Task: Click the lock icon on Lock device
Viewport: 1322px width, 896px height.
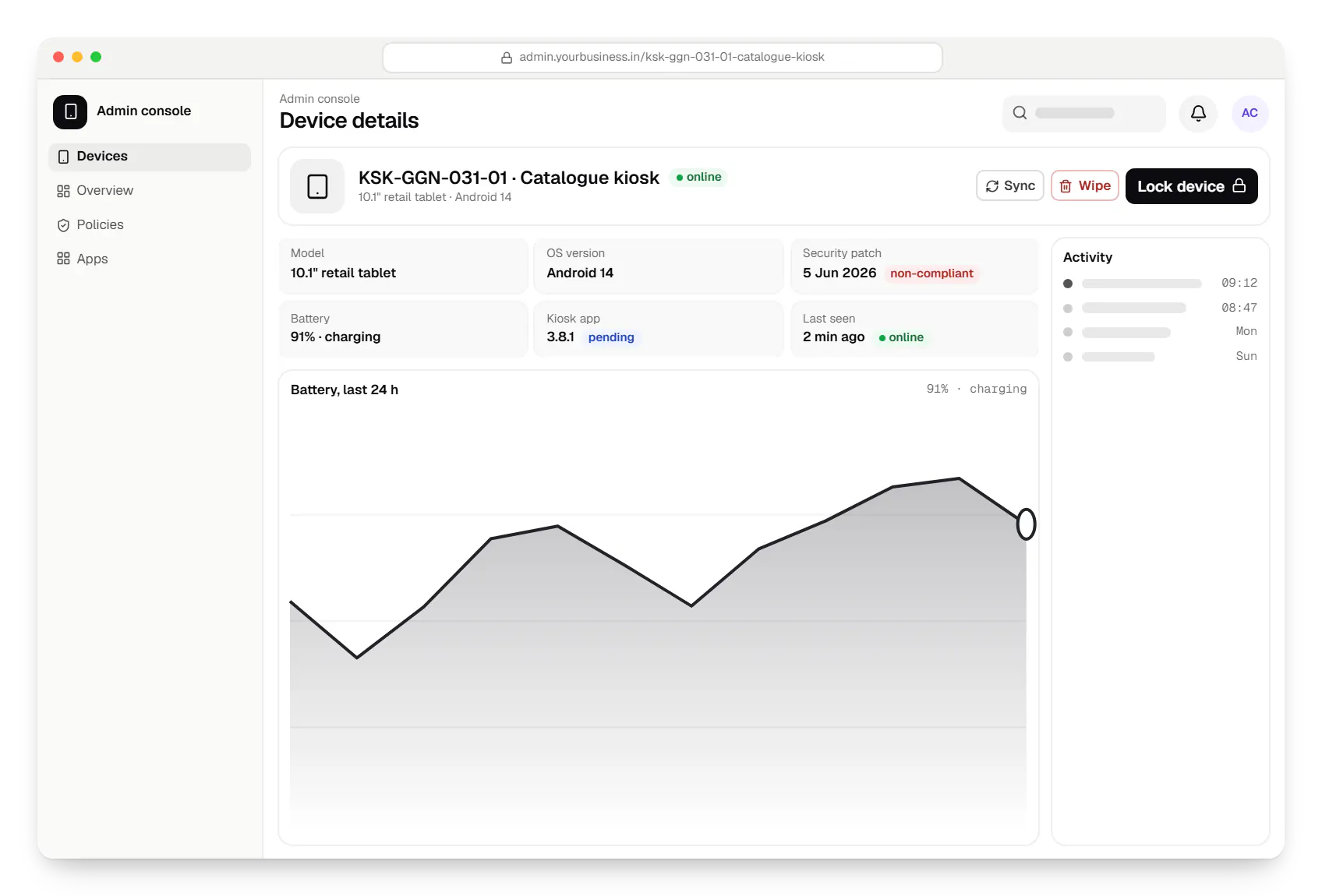Action: [1239, 186]
